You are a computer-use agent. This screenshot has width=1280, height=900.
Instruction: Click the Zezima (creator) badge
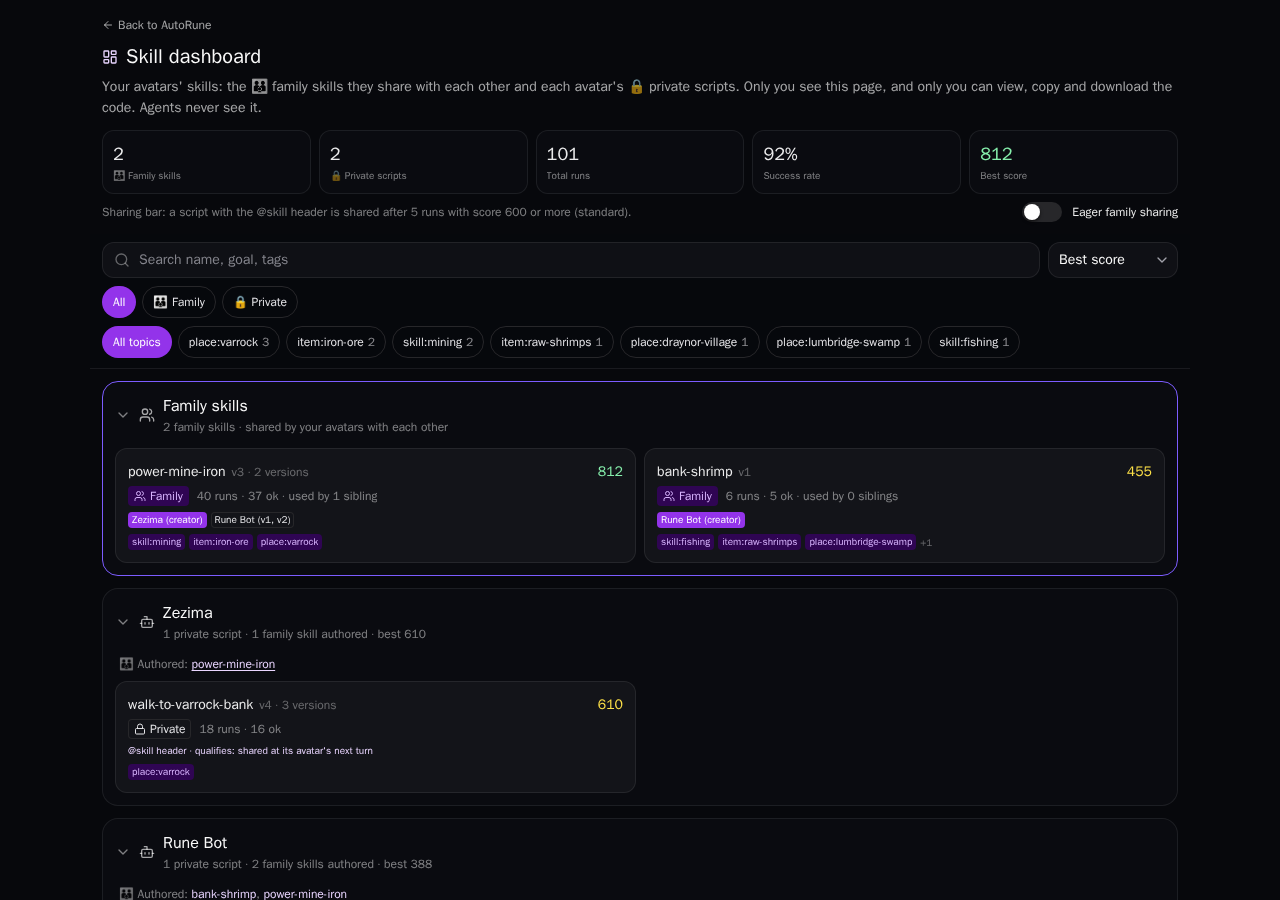167,520
